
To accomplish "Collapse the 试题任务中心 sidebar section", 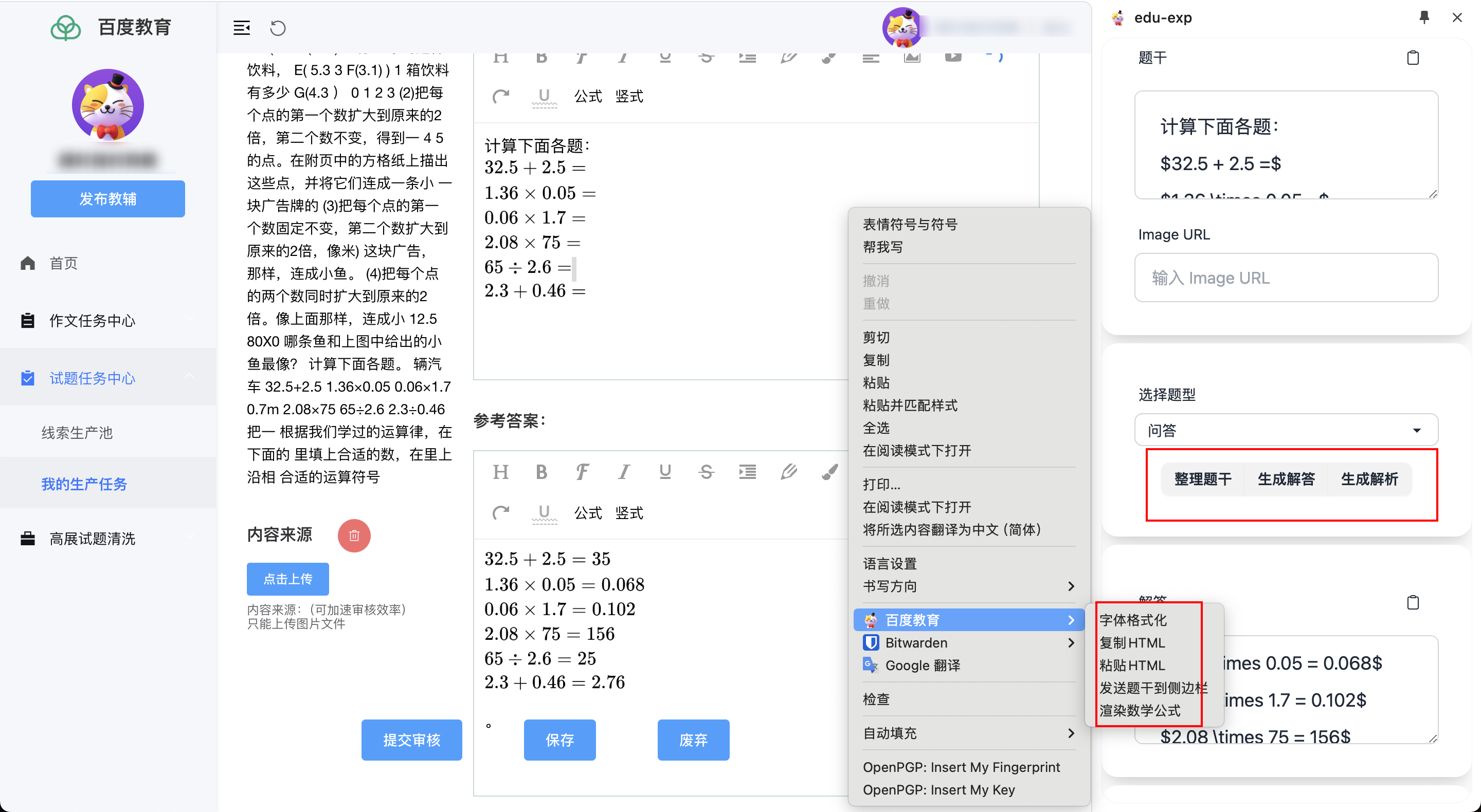I will [190, 376].
